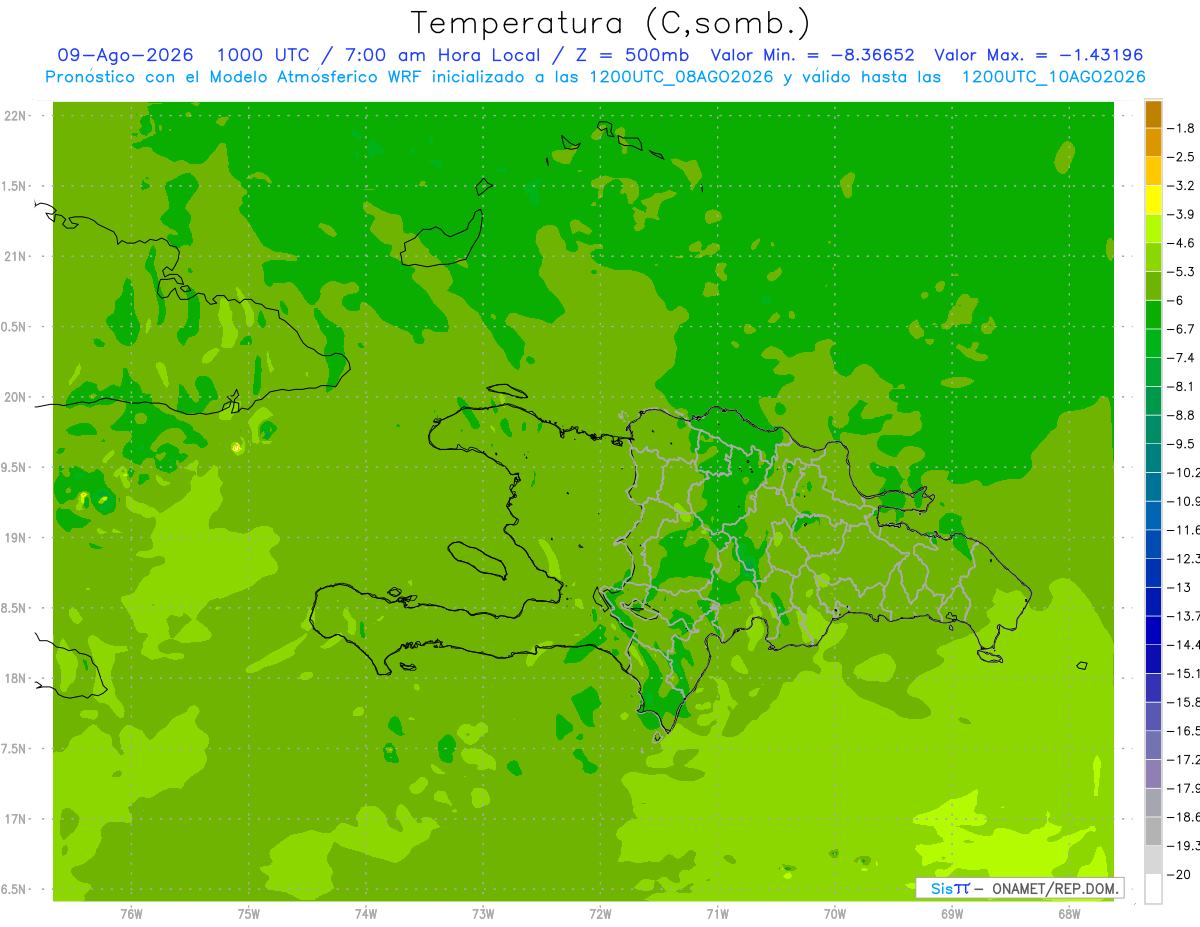Click the -12.3 colorbar value

point(1184,559)
